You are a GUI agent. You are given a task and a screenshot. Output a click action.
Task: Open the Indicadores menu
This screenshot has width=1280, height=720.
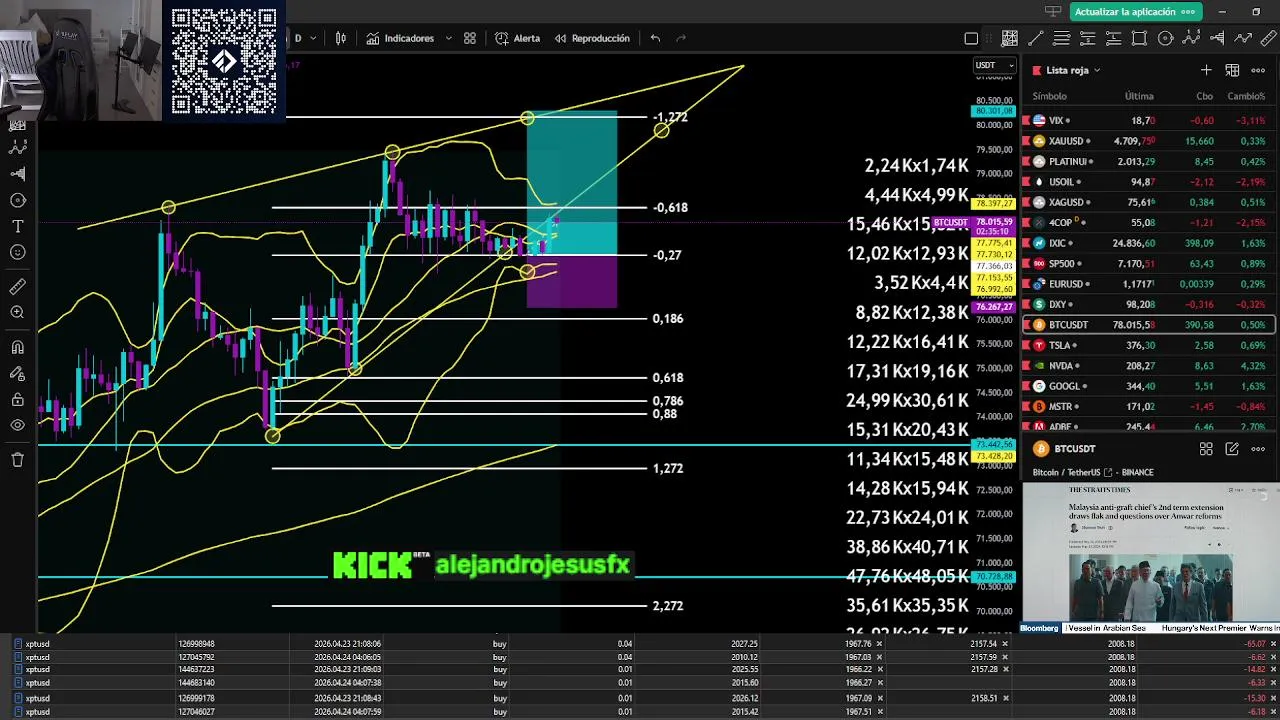click(x=400, y=38)
